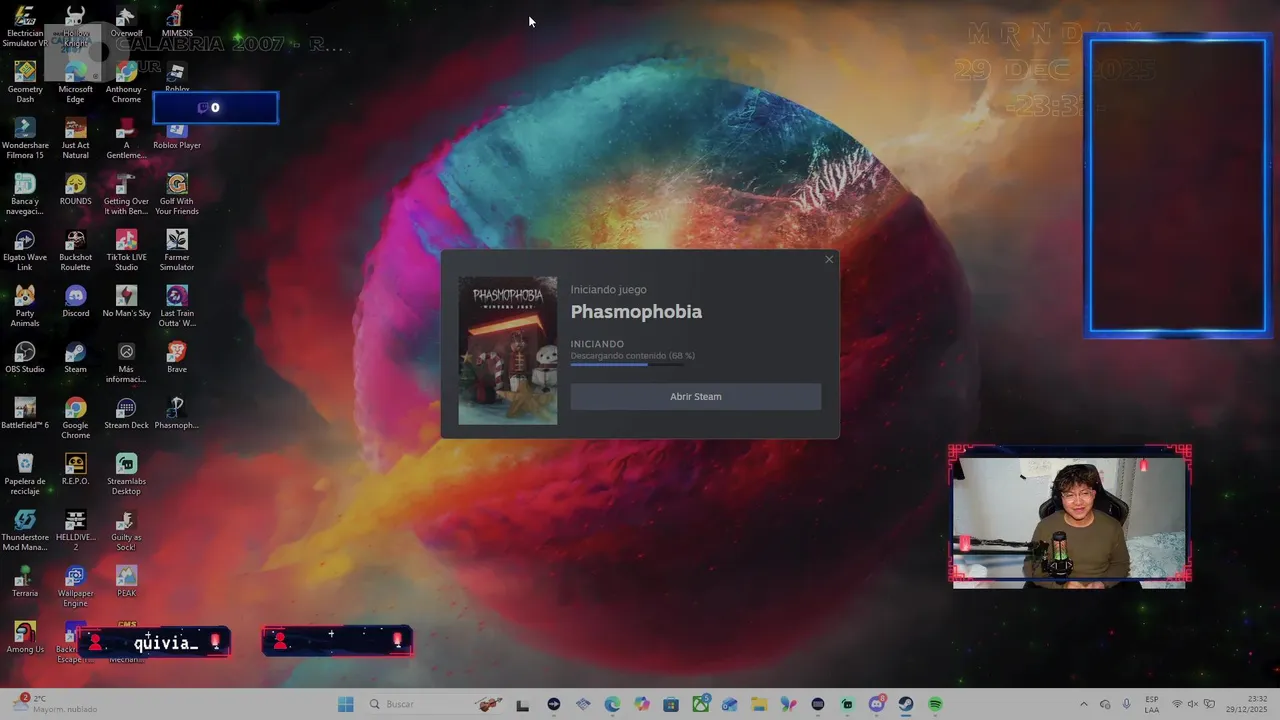Open Spotify from the taskbar
1280x720 pixels.
(x=935, y=704)
